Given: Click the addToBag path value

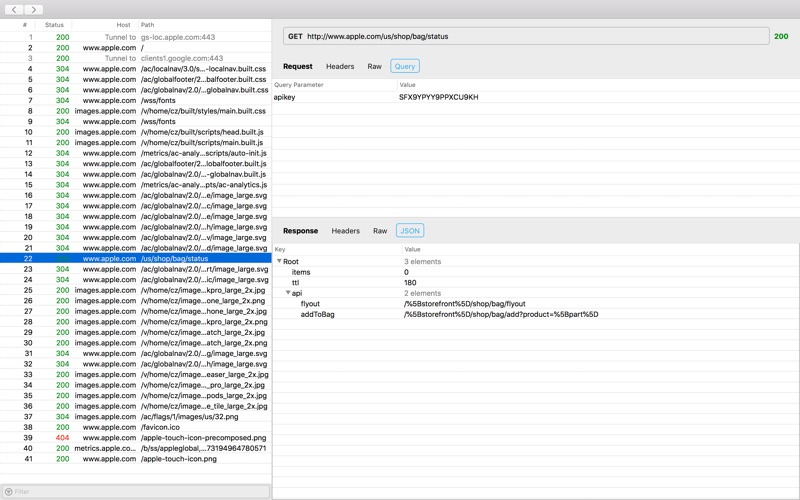Looking at the screenshot, I should pos(501,314).
